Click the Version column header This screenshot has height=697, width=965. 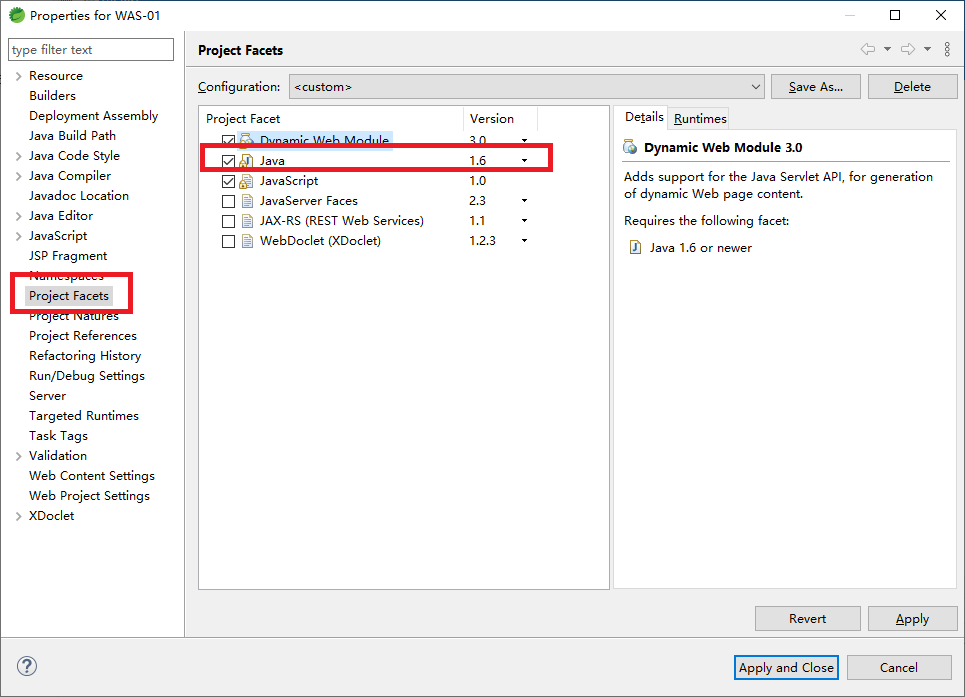(500, 119)
